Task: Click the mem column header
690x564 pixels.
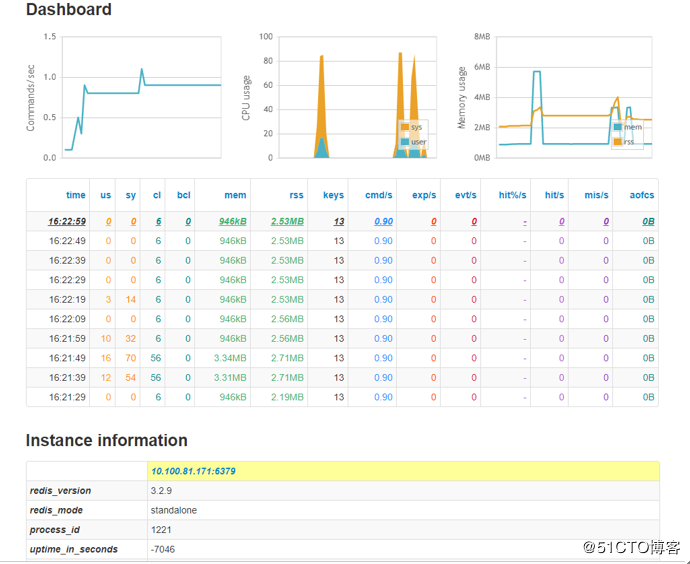Action: point(236,195)
